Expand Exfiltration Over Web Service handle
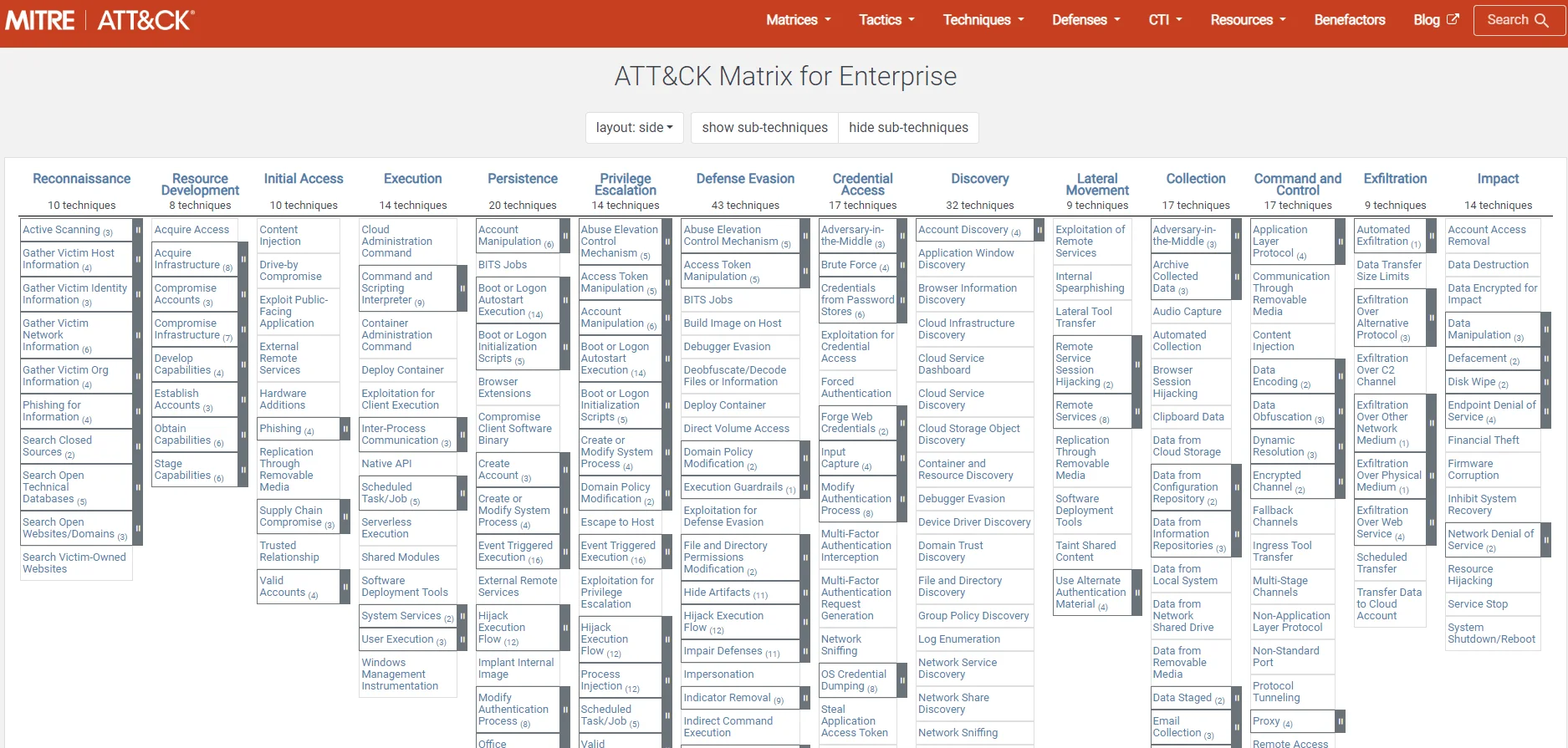The height and width of the screenshot is (748, 1568). coord(1431,522)
